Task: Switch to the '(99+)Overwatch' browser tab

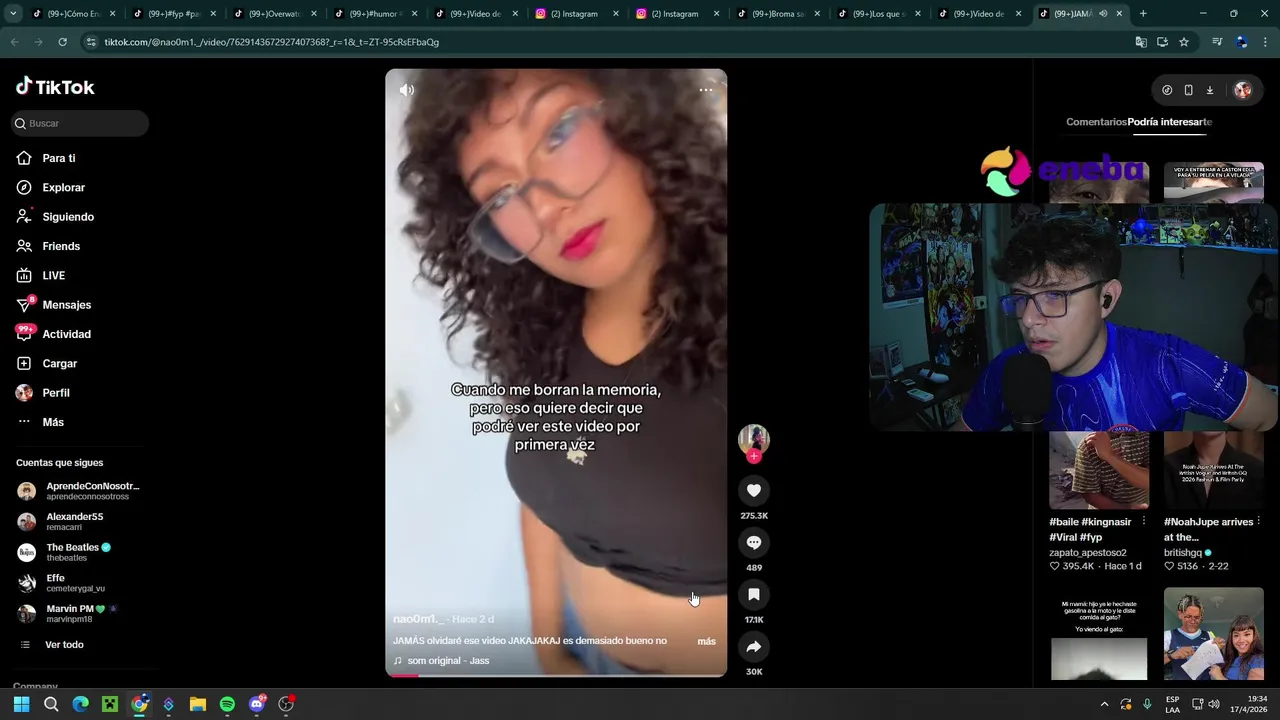Action: click(x=274, y=14)
